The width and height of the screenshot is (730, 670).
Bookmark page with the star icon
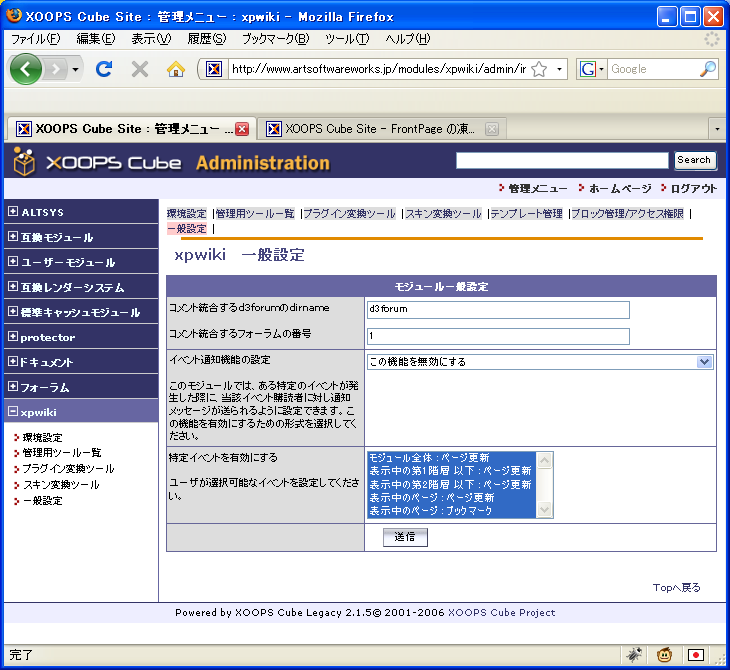click(x=539, y=69)
